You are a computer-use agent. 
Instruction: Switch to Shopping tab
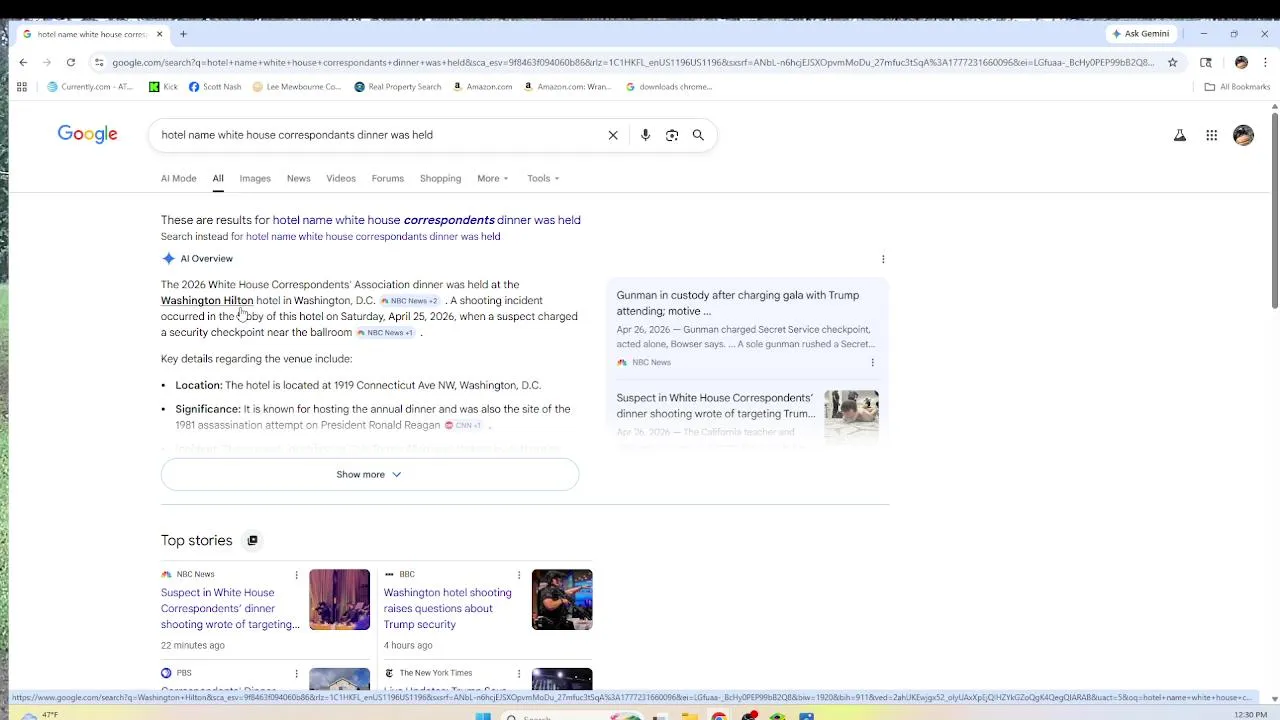click(x=440, y=179)
